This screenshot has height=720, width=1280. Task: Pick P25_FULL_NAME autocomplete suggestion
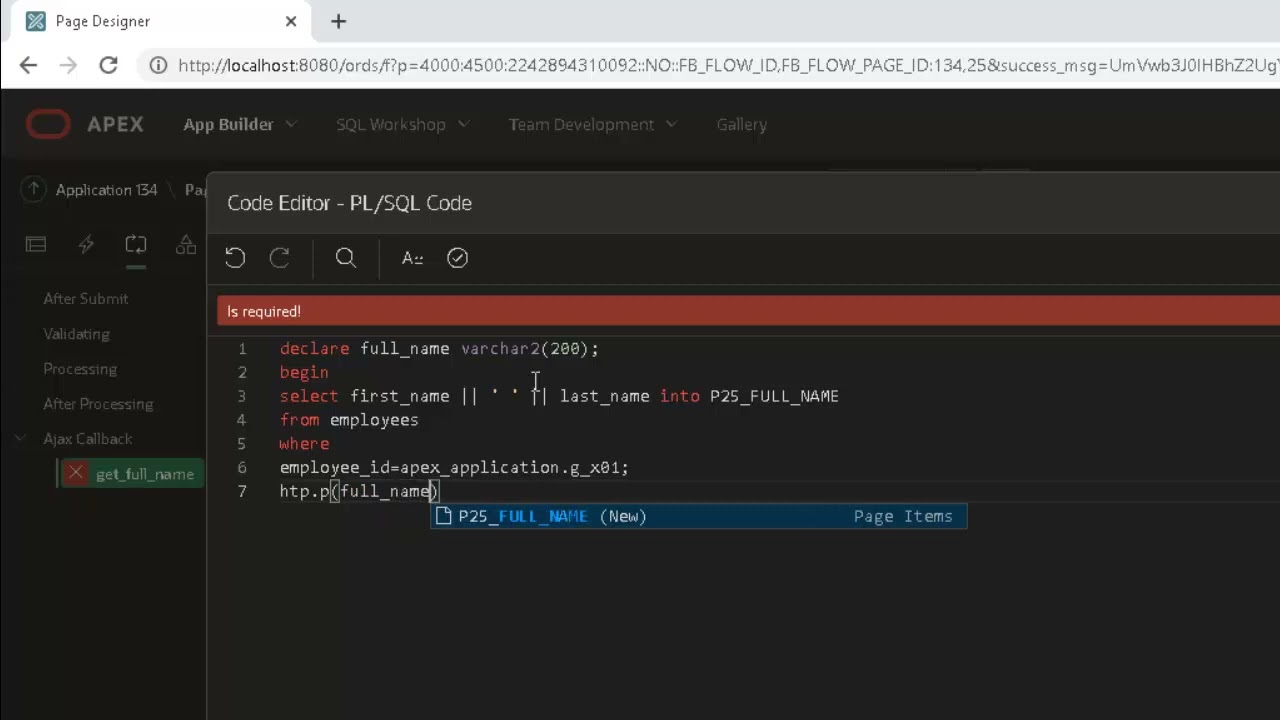pos(698,516)
